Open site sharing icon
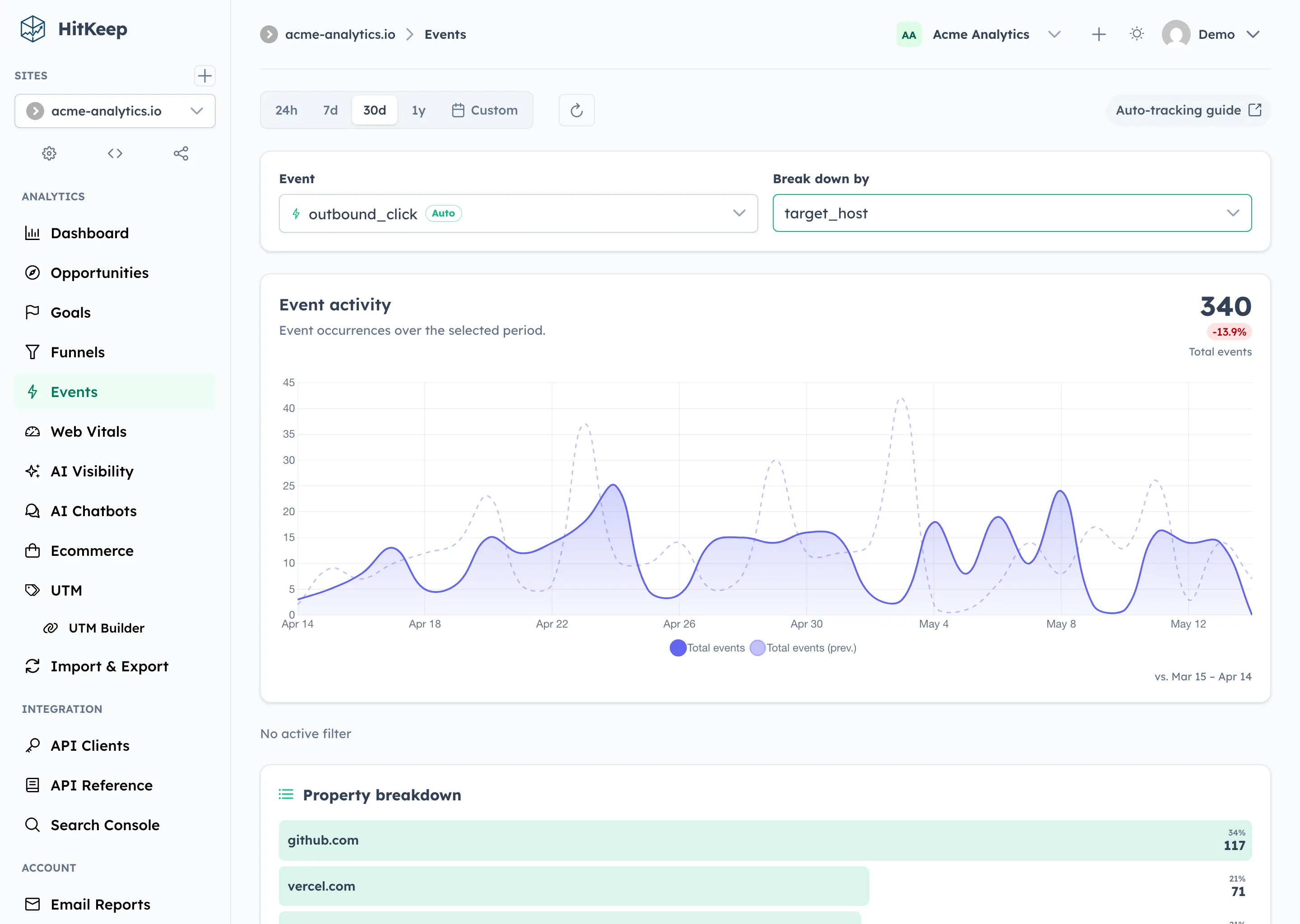1300x924 pixels. [x=181, y=153]
